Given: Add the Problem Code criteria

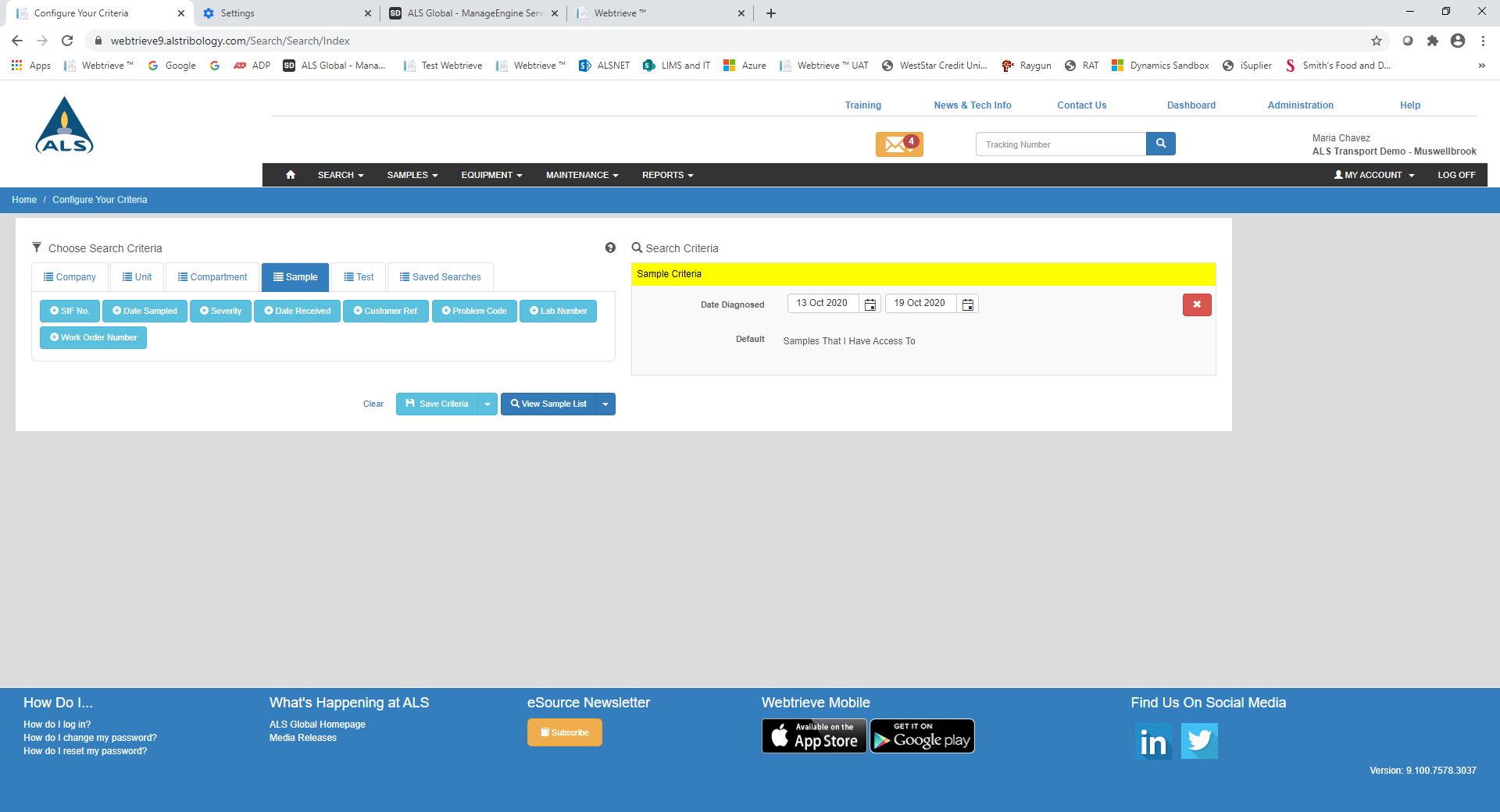Looking at the screenshot, I should click(x=474, y=311).
